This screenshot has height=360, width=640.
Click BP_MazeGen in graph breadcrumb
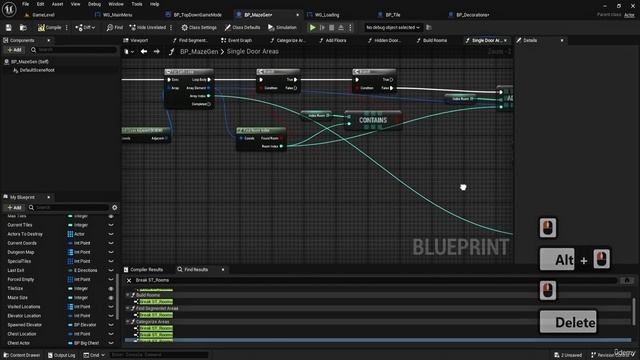[199, 52]
